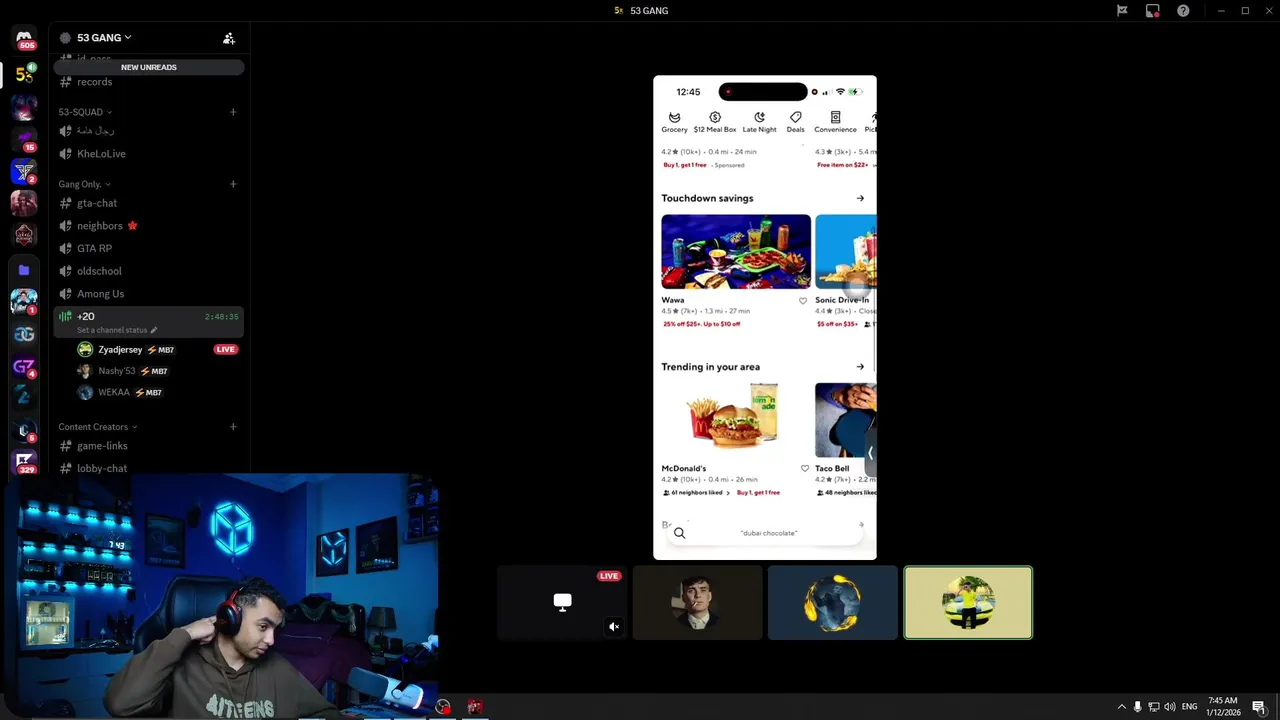The height and width of the screenshot is (720, 1280).
Task: Click the ENG language indicator in taskbar
Action: pos(1189,707)
